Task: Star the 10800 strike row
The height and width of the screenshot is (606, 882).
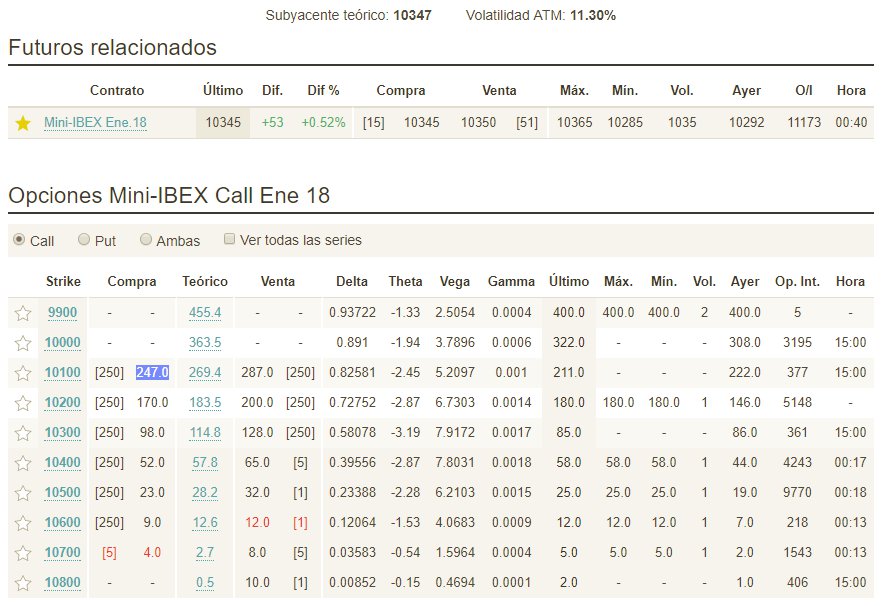Action: click(22, 583)
